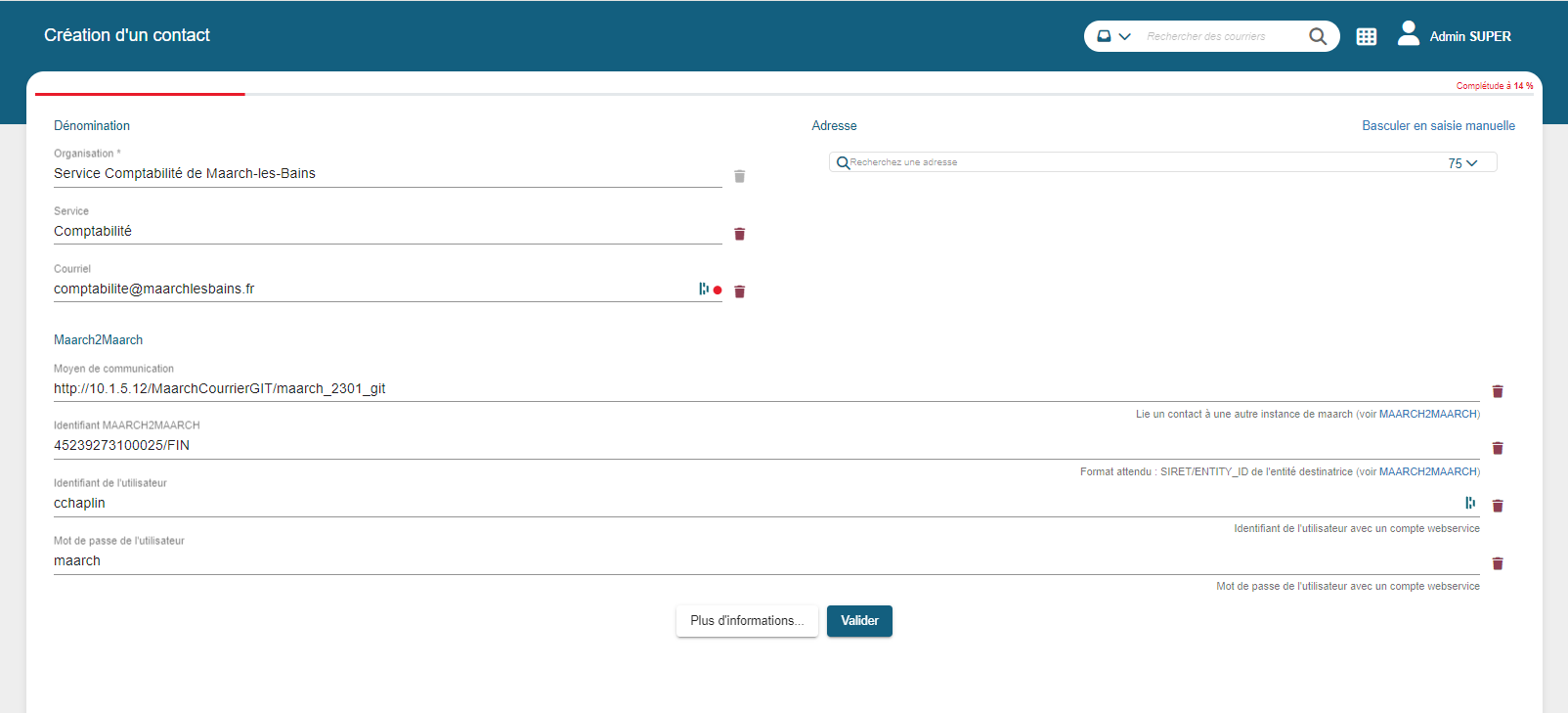1568x713 pixels.
Task: Remove the Moyen de communication field
Action: coord(1497,391)
